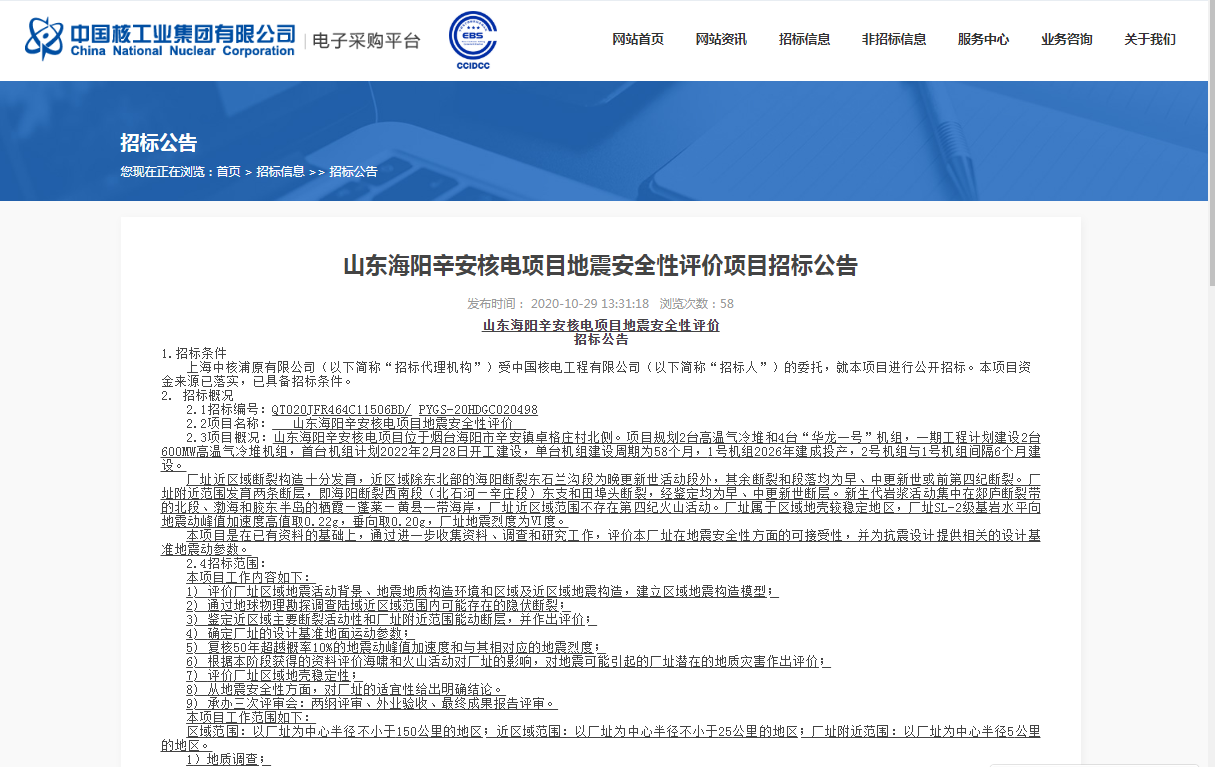Click the 招标公告 banner heading

[159, 142]
